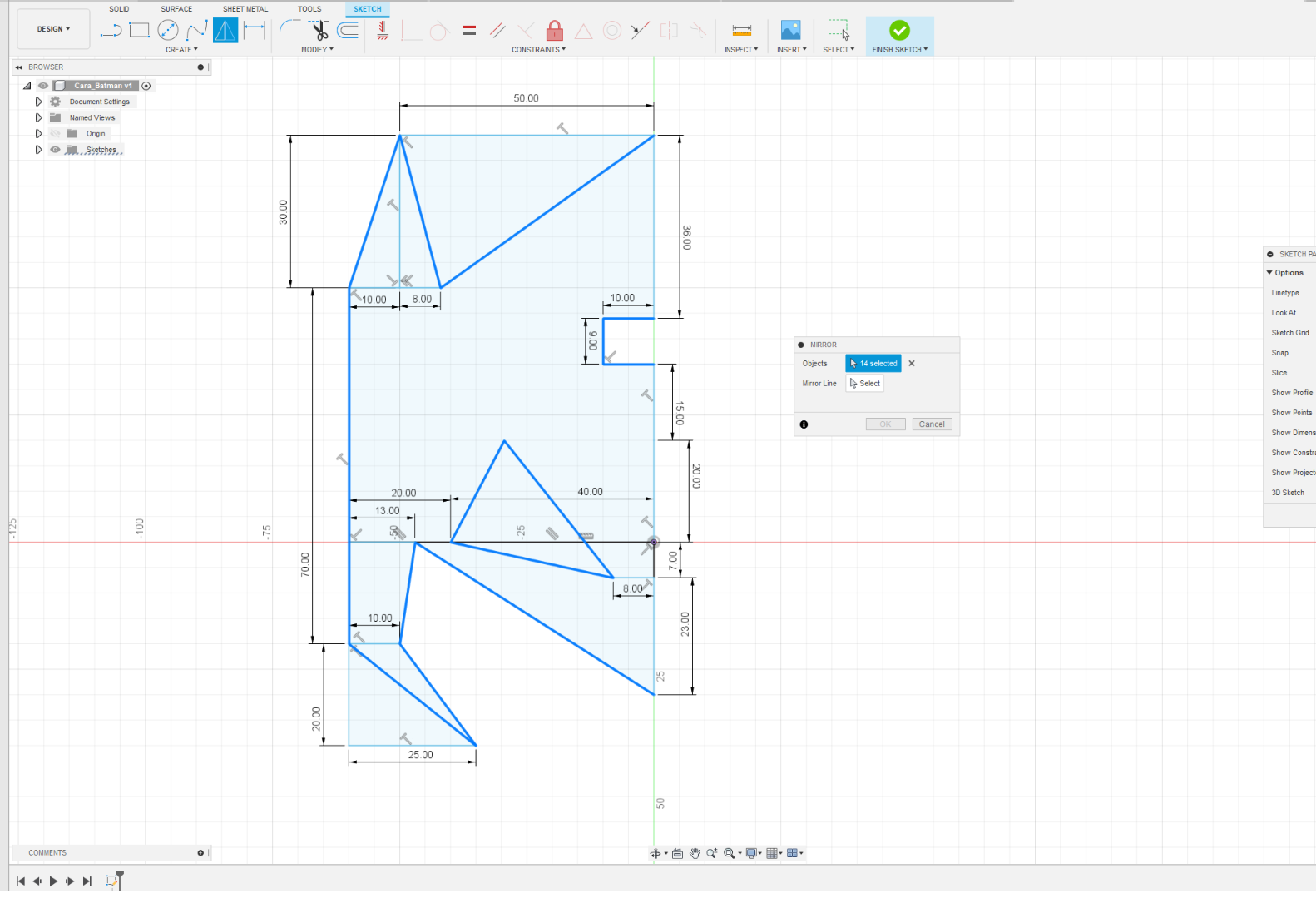The width and height of the screenshot is (1316, 898).
Task: Select the Line sketch tool
Action: click(x=111, y=31)
